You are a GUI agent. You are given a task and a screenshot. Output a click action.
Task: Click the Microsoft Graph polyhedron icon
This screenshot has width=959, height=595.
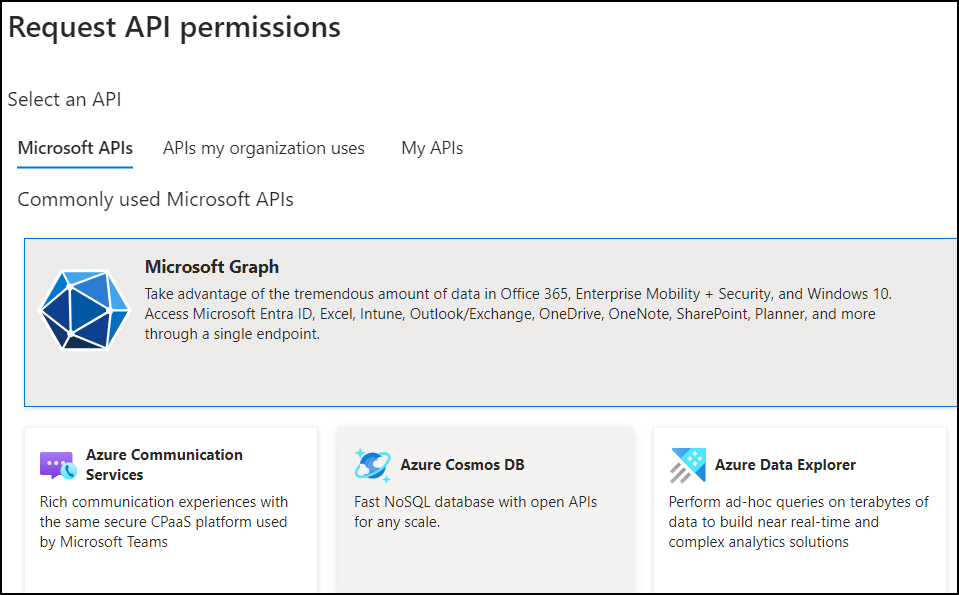pos(84,309)
